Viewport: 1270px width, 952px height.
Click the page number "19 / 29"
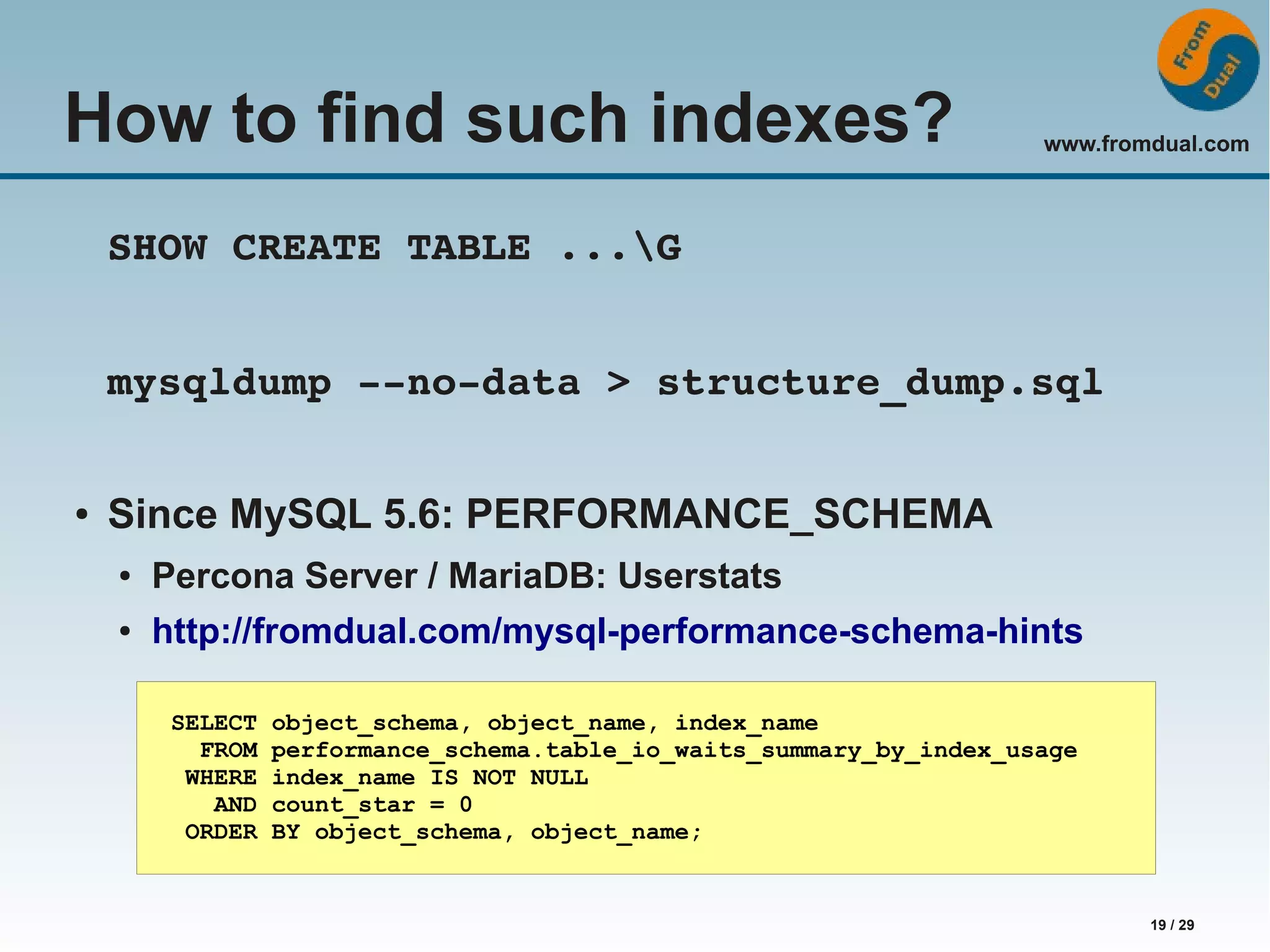click(1172, 925)
